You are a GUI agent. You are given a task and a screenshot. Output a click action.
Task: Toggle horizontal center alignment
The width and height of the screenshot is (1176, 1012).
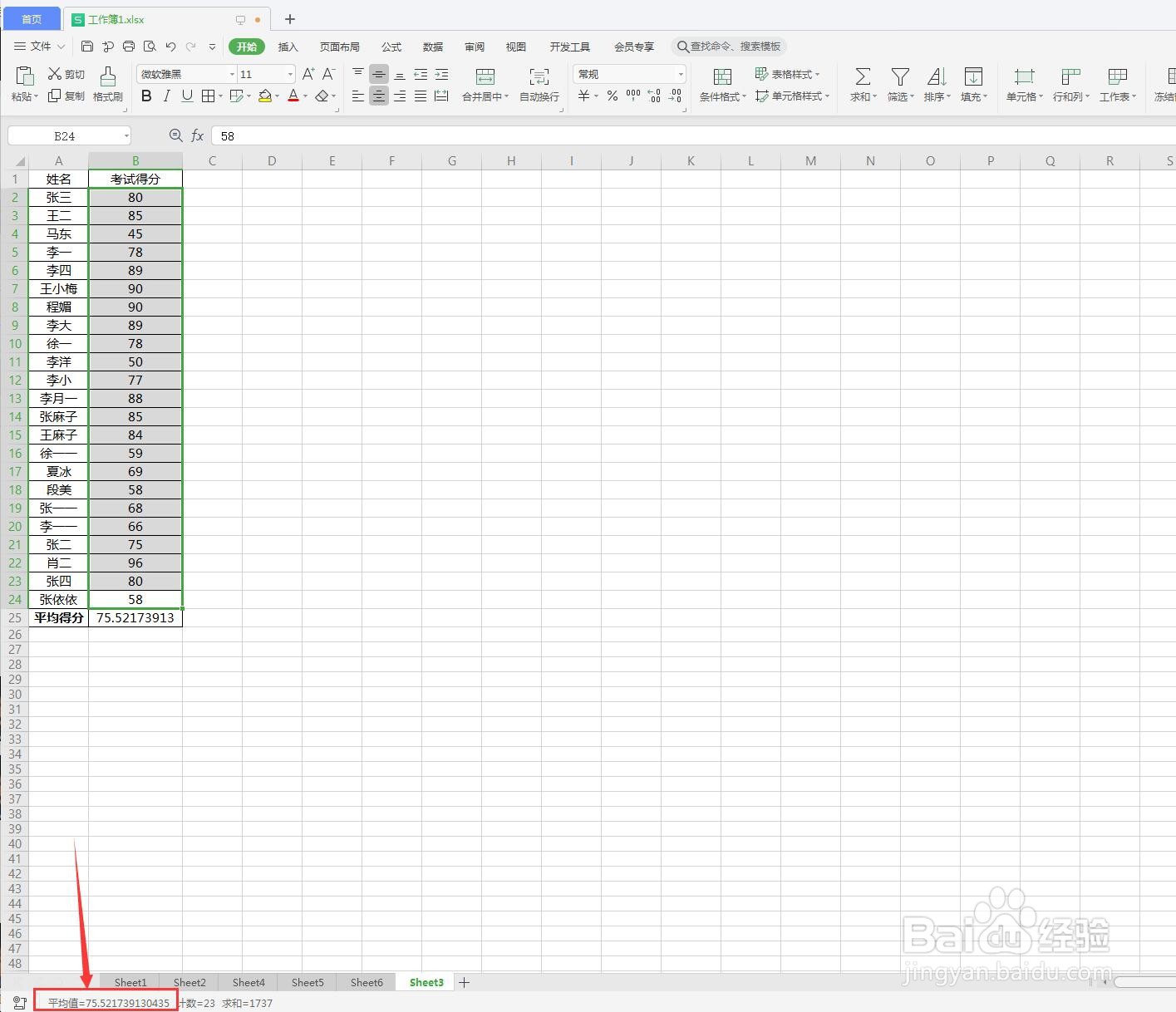click(x=379, y=96)
